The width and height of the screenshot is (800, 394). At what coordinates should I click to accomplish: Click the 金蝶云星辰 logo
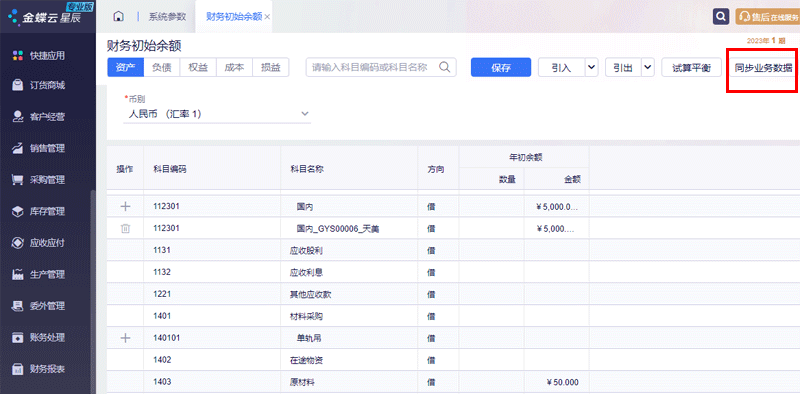(44, 16)
